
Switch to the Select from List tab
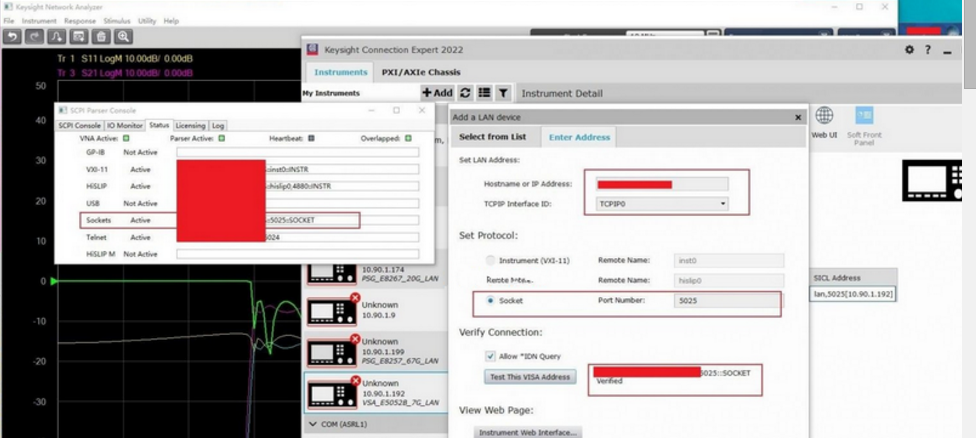click(492, 137)
